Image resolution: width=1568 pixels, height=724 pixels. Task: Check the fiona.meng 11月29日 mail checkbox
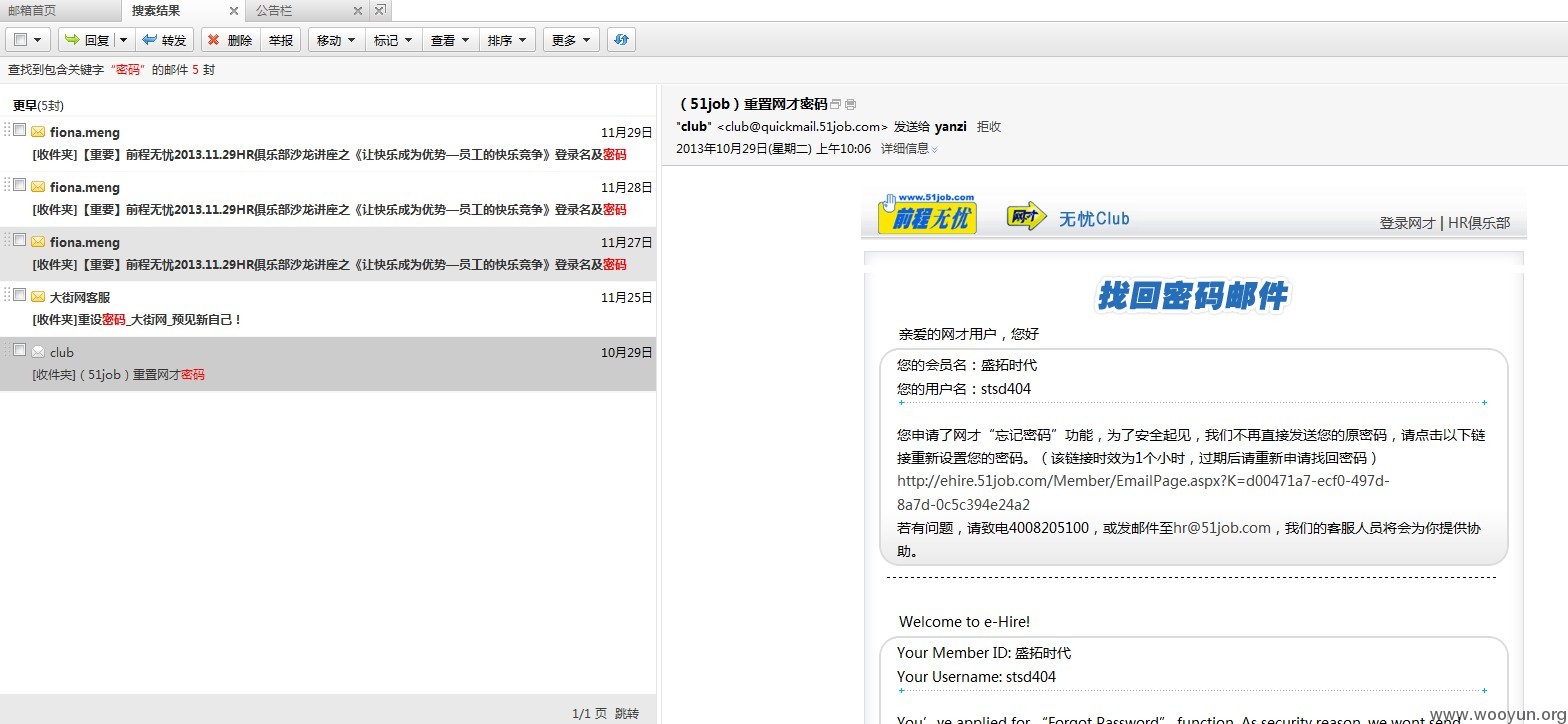click(19, 130)
